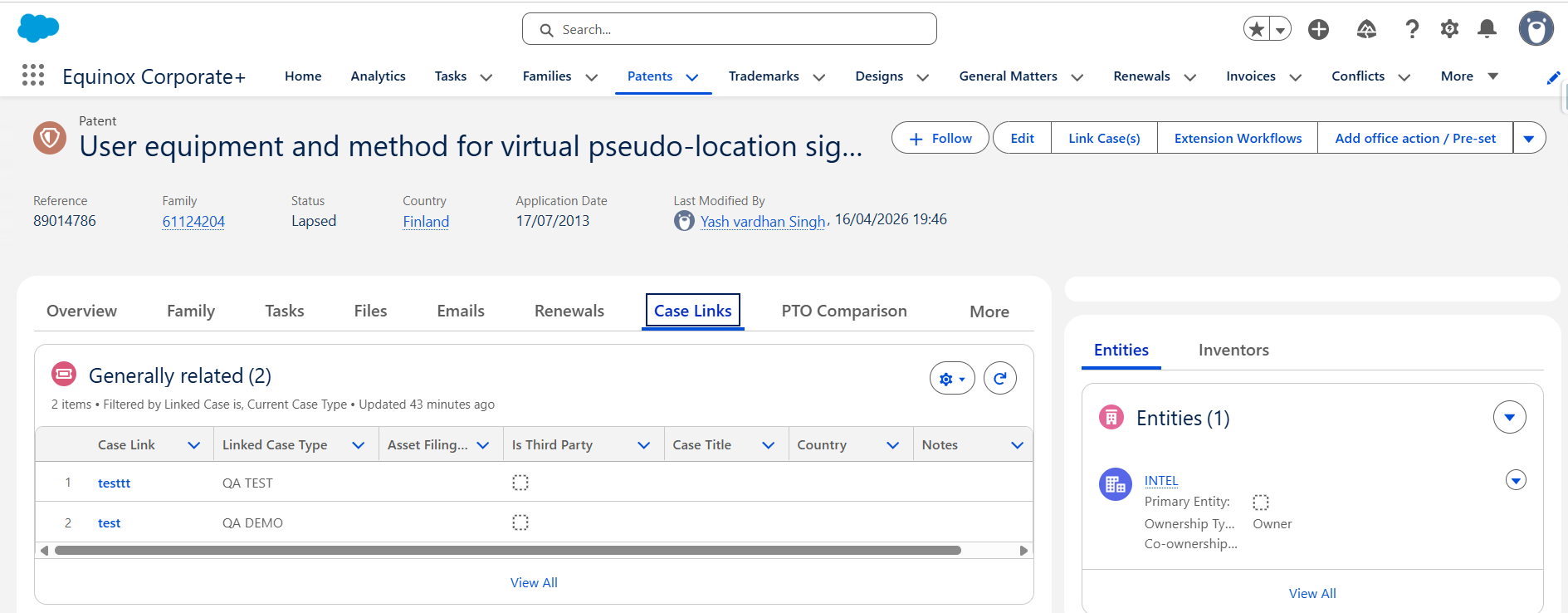The height and width of the screenshot is (613, 1568).
Task: Open the testtt case link
Action: tap(115, 483)
